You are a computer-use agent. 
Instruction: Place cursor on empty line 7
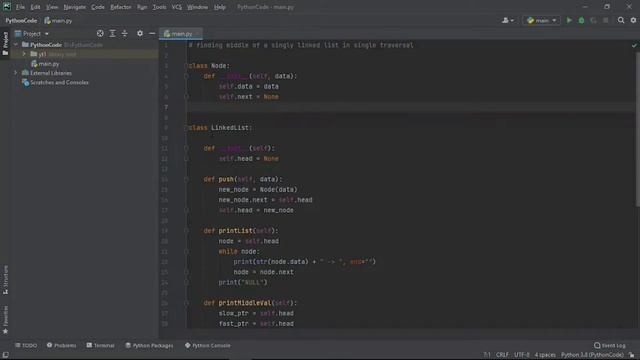point(410,107)
